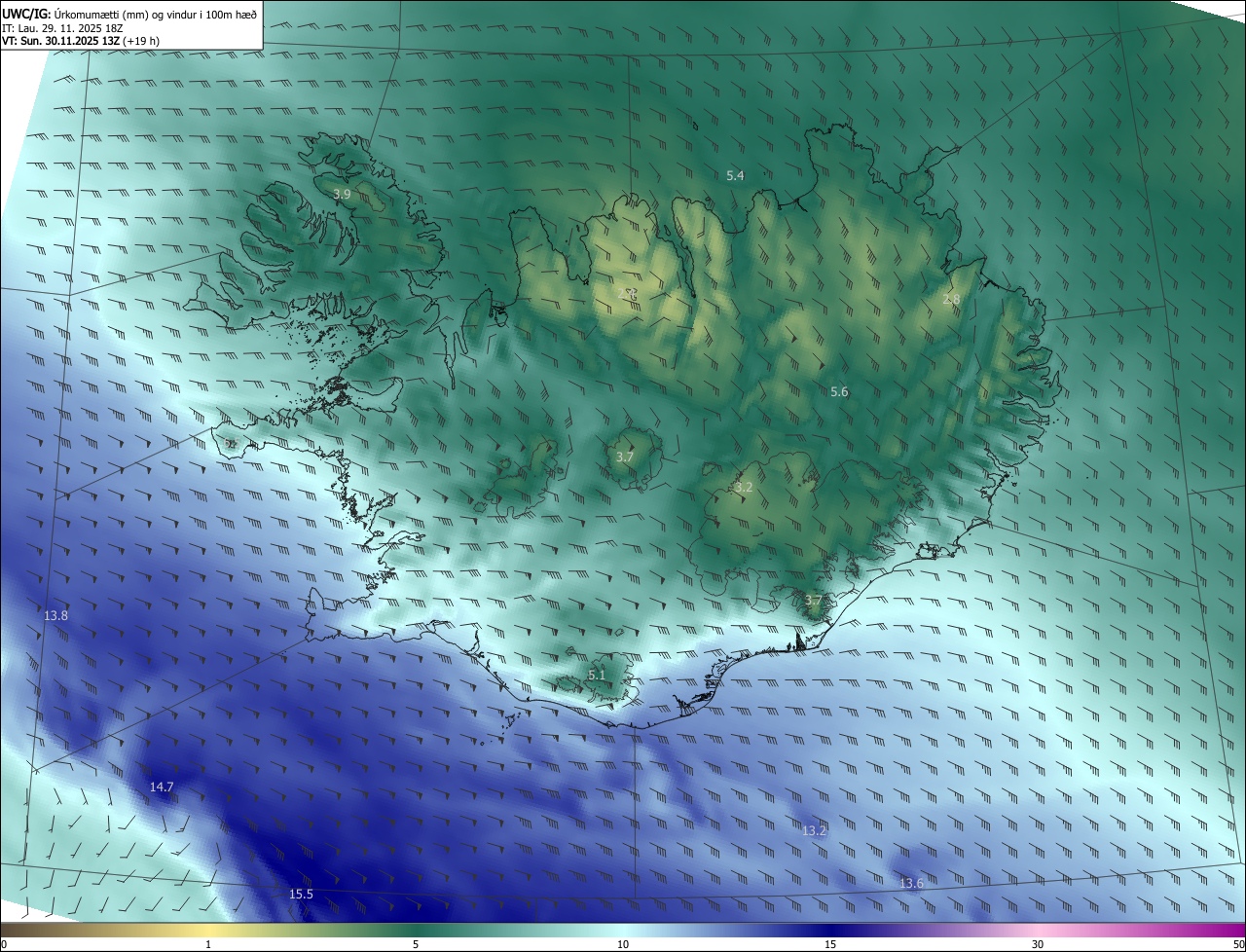Click the 1 tick on the color scale
The image size is (1246, 952).
pos(208,944)
